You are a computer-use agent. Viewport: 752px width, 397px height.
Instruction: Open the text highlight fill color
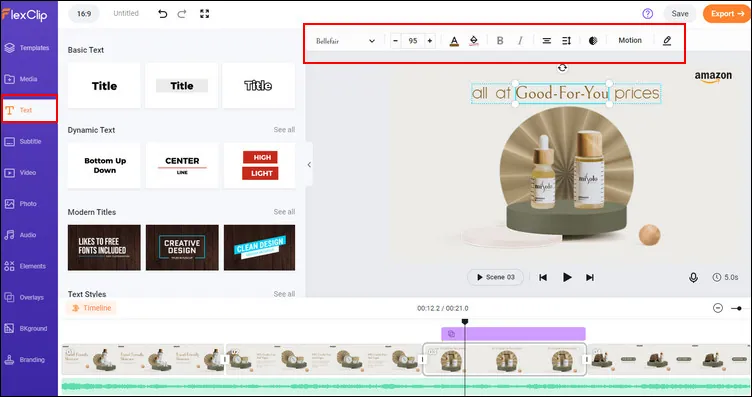pos(474,41)
